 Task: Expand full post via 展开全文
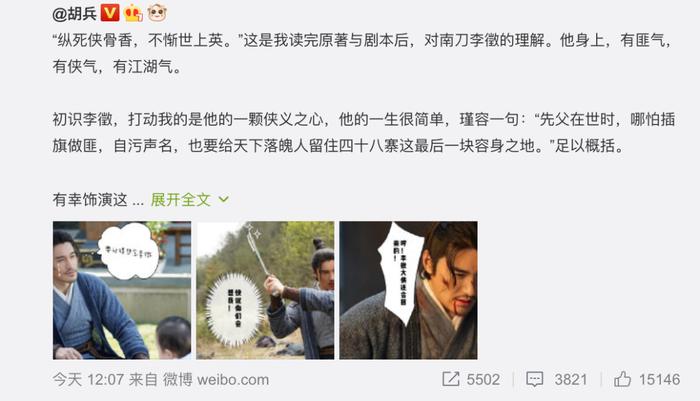[181, 200]
